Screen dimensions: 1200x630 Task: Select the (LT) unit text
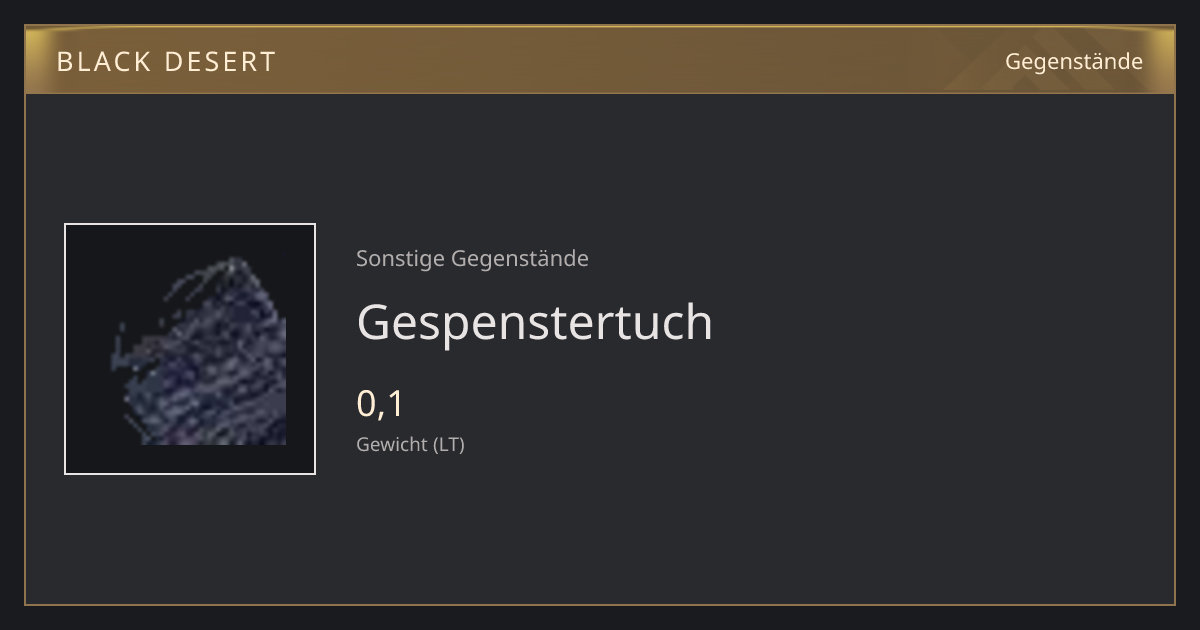449,444
